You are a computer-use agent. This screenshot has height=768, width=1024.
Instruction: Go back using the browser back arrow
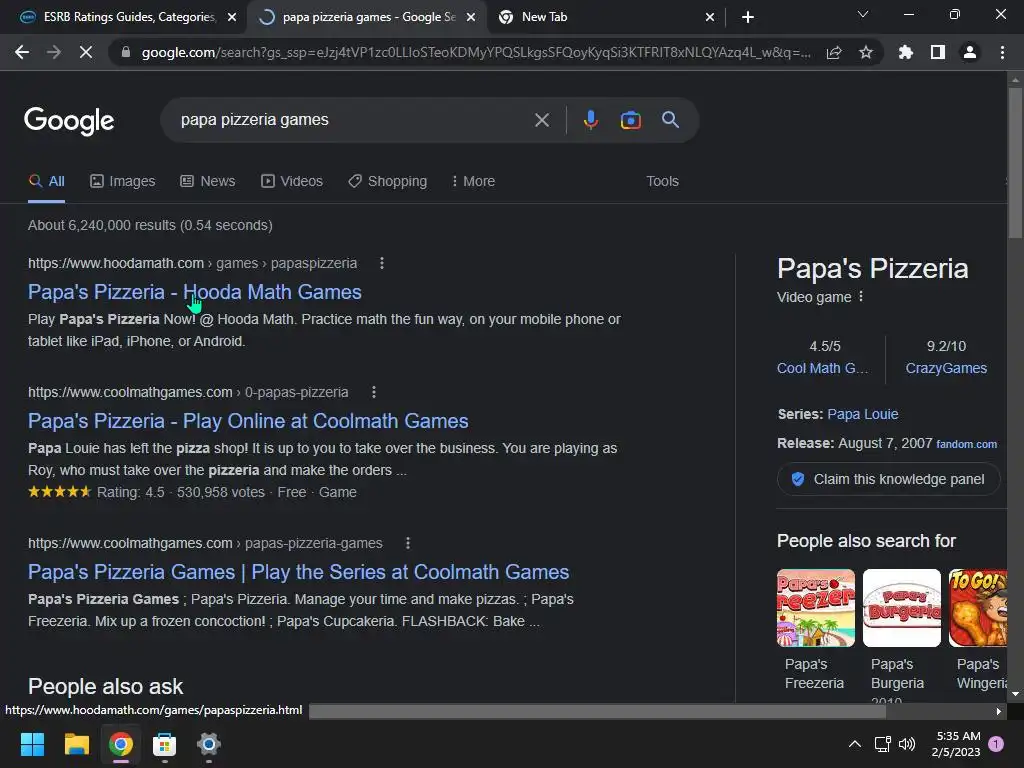[x=22, y=52]
